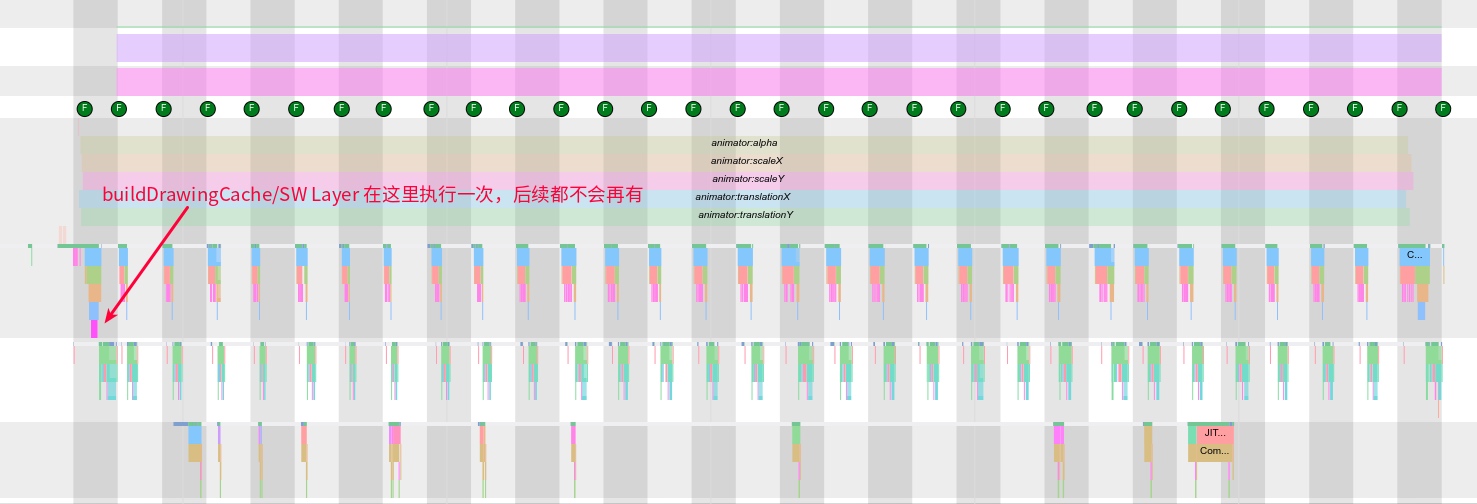Select the animator:translationX slice
Screen dimensions: 1477x504
click(744, 197)
